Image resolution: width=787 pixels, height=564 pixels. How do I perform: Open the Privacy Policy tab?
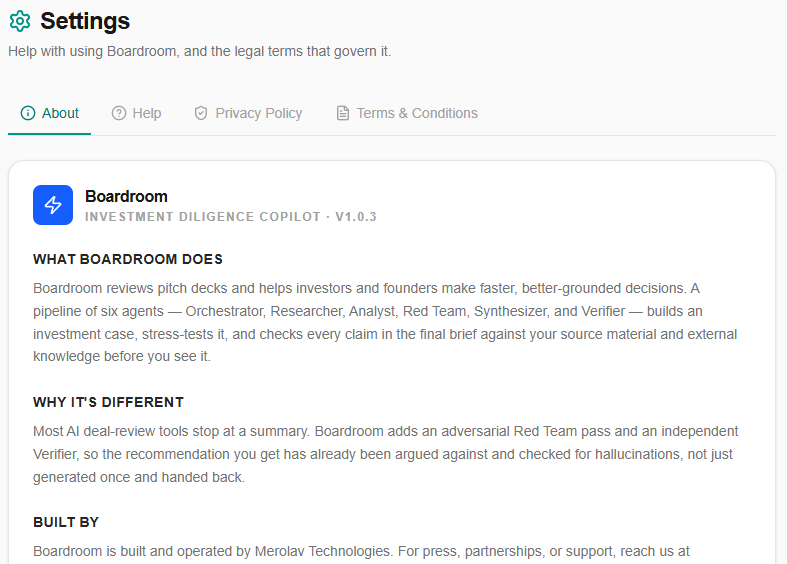click(248, 113)
